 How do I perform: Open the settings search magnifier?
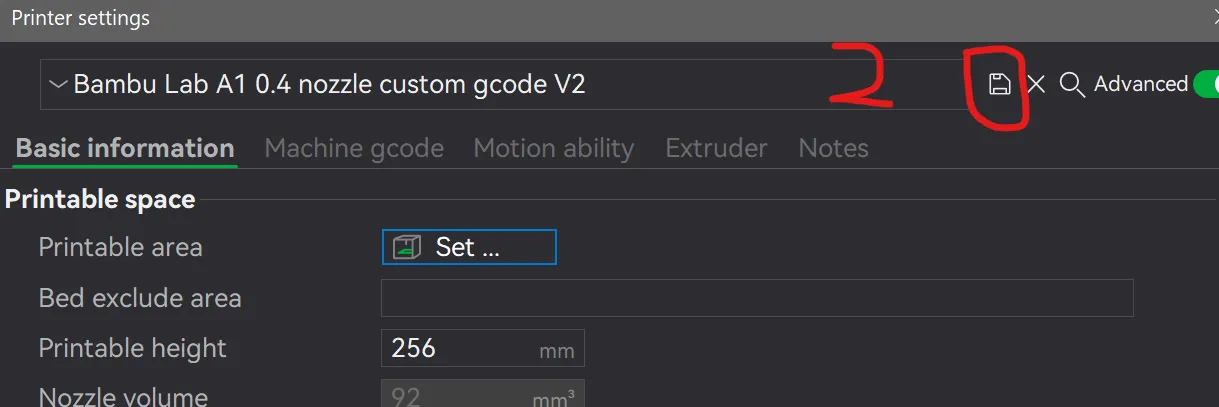click(1071, 85)
